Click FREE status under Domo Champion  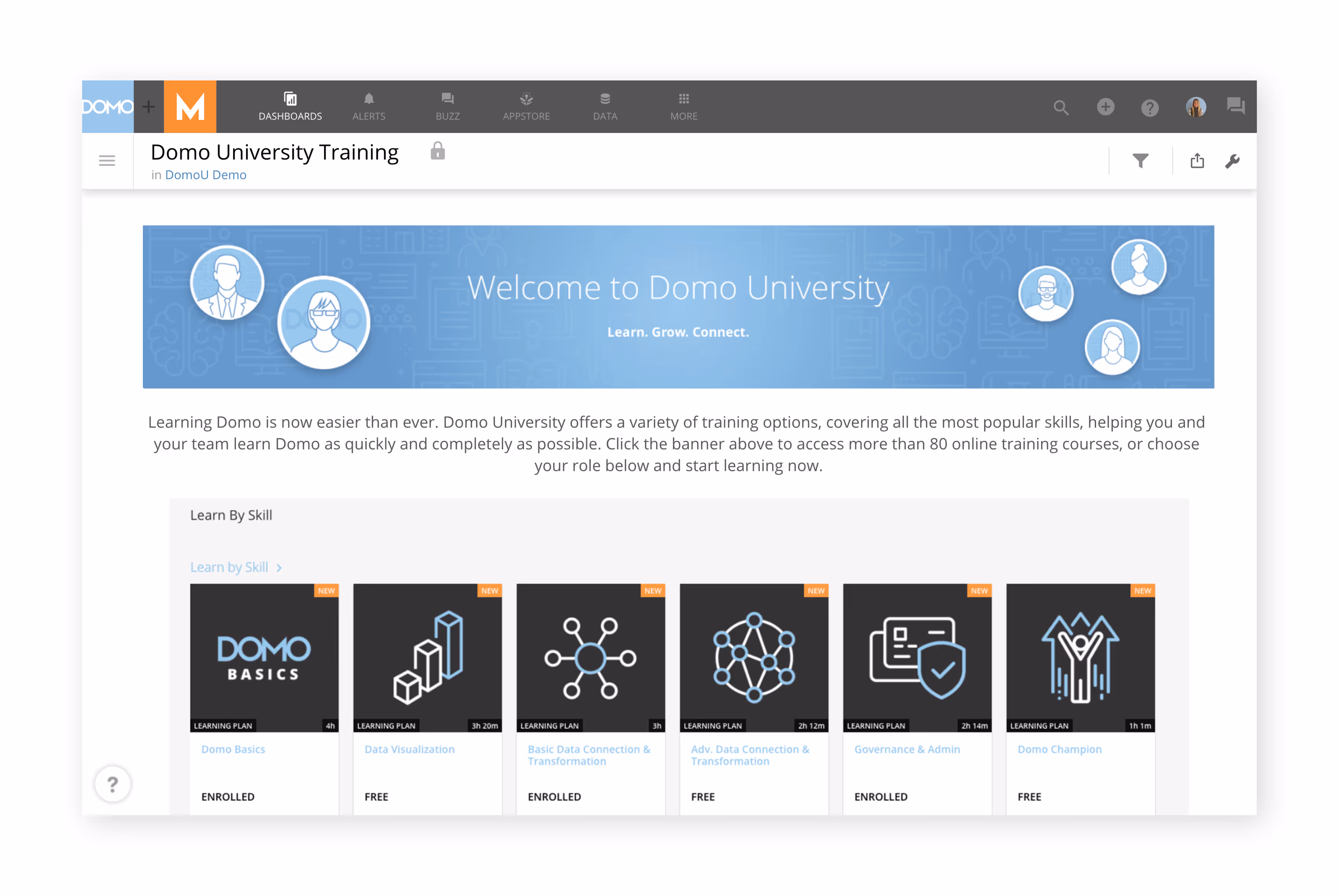tap(1030, 796)
